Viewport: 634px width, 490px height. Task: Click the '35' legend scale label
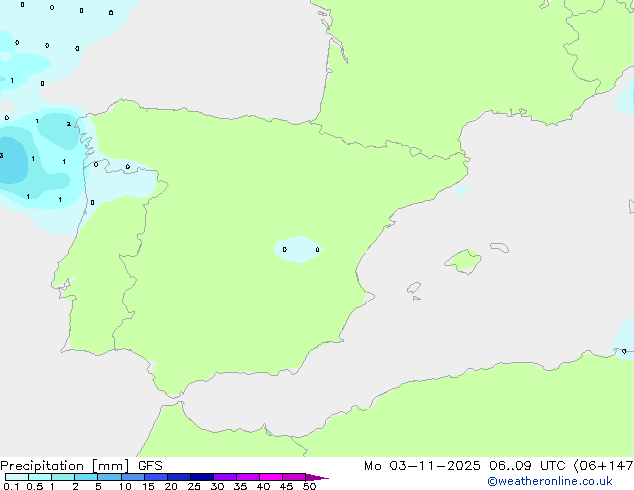(x=240, y=486)
